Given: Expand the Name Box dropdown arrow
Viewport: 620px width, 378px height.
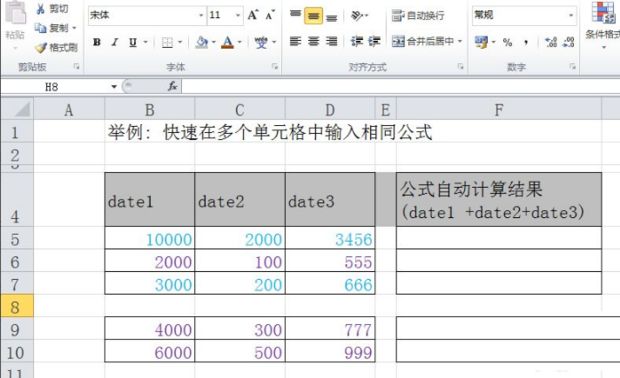Looking at the screenshot, I should click(114, 87).
